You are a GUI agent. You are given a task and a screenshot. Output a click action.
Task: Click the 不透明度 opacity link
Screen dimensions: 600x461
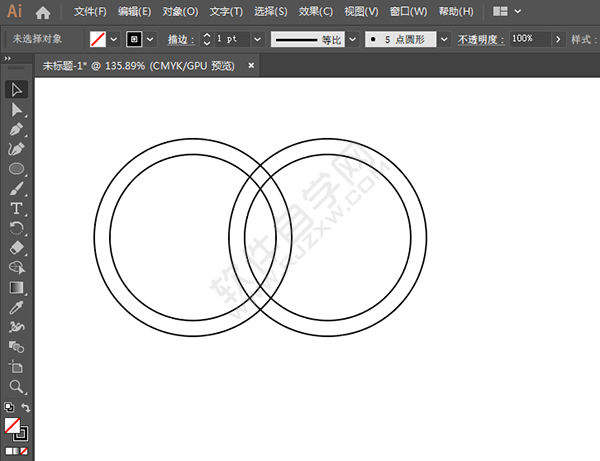[x=481, y=39]
